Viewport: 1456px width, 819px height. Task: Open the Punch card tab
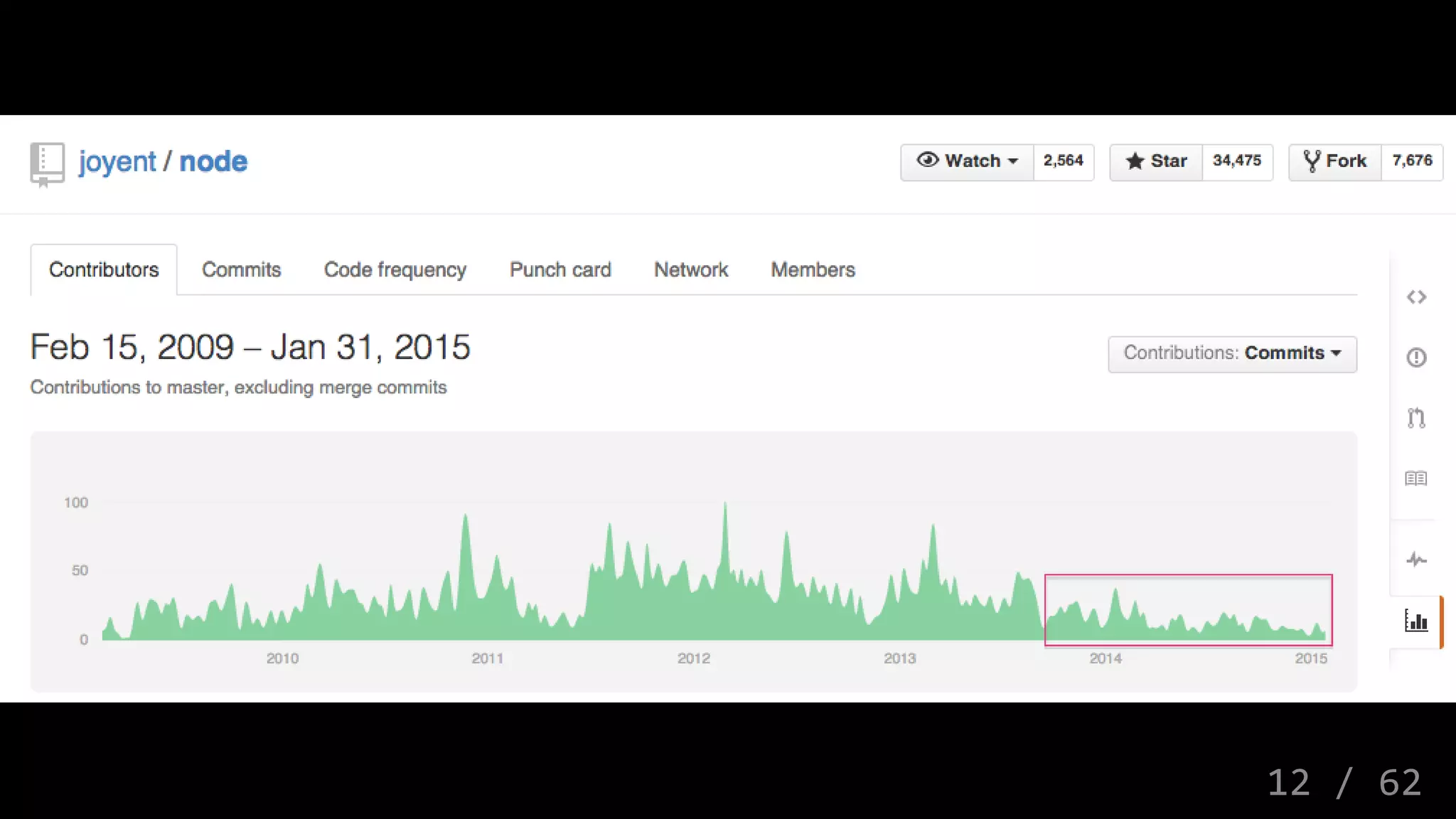point(560,270)
